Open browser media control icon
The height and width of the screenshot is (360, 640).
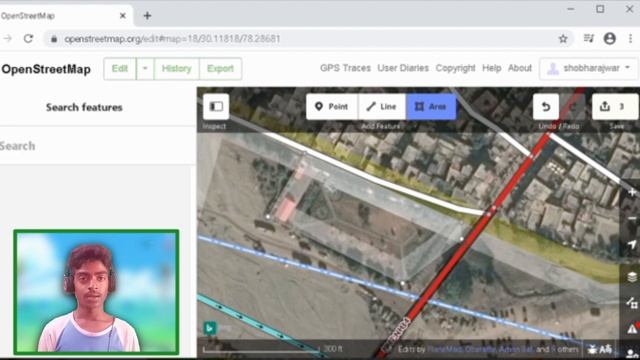(x=589, y=39)
